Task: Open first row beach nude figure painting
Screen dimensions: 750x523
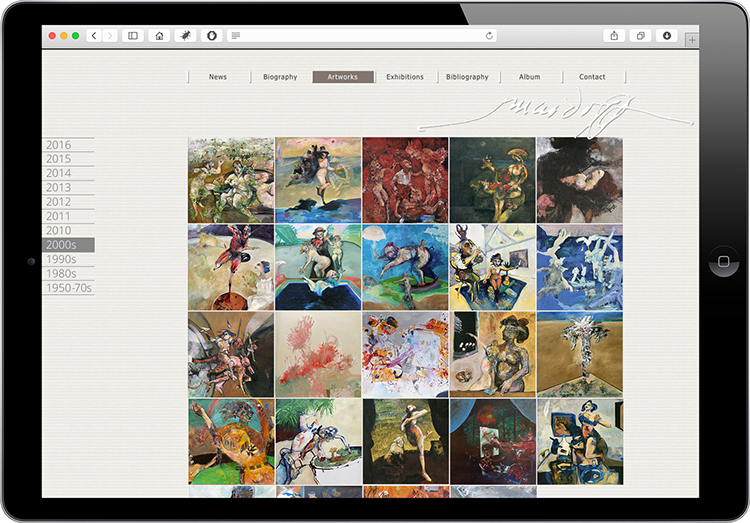Action: 318,180
